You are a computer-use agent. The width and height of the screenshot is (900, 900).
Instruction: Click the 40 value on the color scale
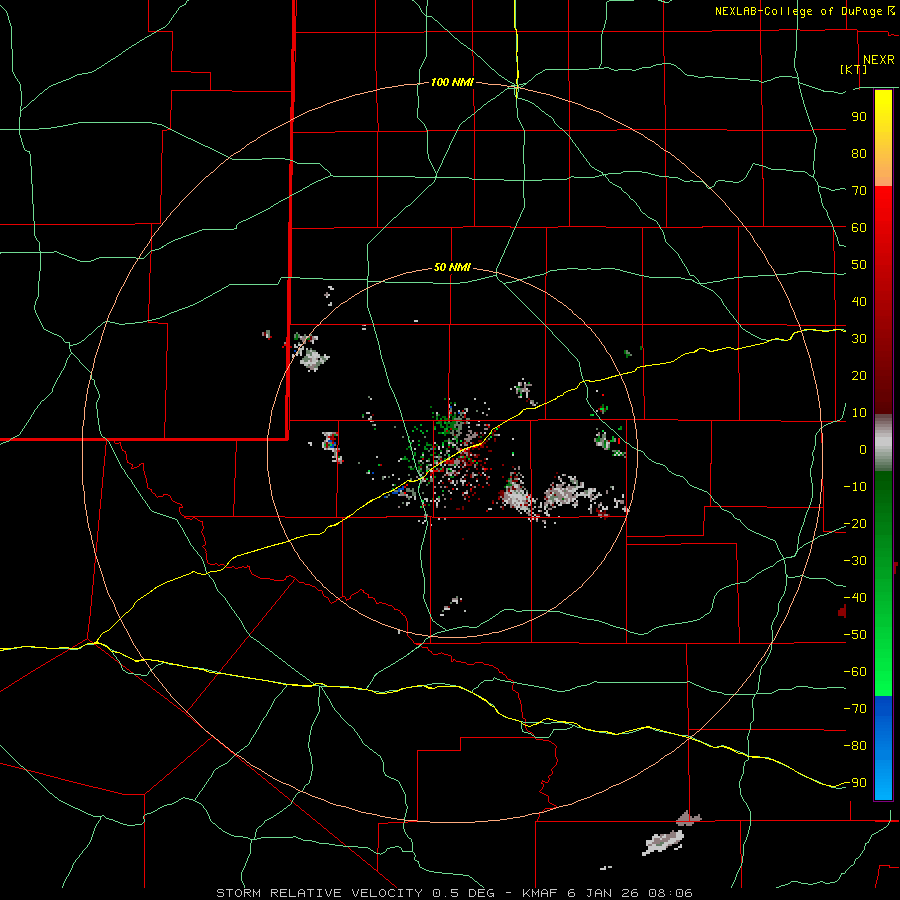click(859, 301)
